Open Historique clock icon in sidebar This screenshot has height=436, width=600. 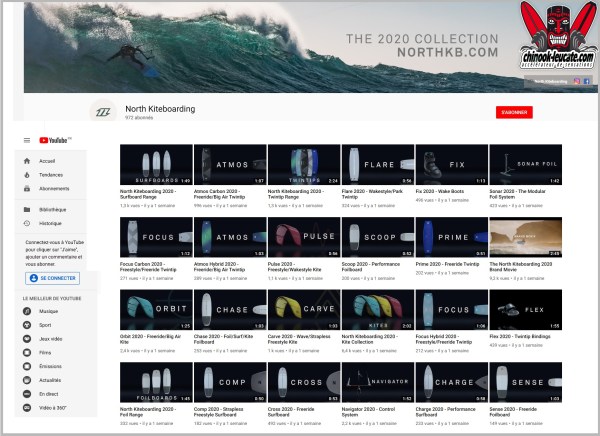coord(27,224)
